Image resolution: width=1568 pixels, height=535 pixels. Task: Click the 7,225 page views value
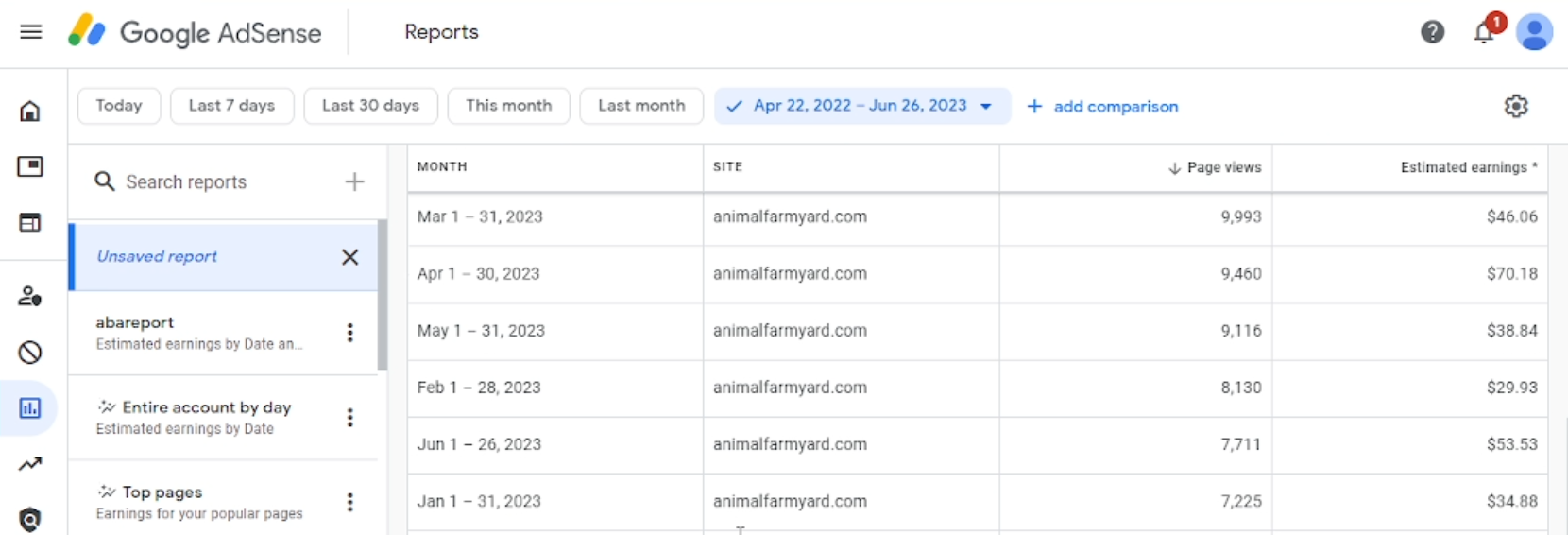(x=1241, y=501)
